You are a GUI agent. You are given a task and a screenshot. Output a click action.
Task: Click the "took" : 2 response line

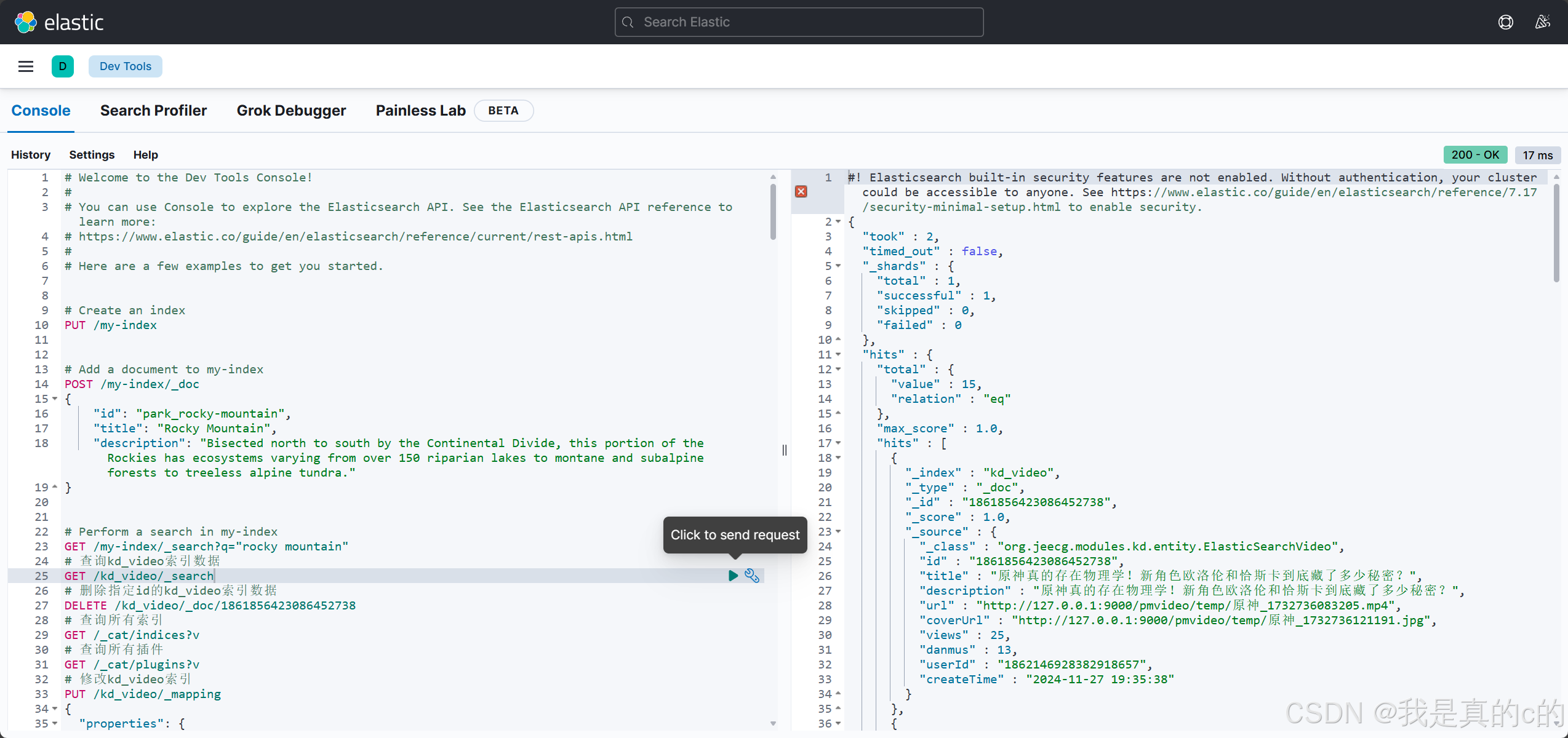click(900, 237)
